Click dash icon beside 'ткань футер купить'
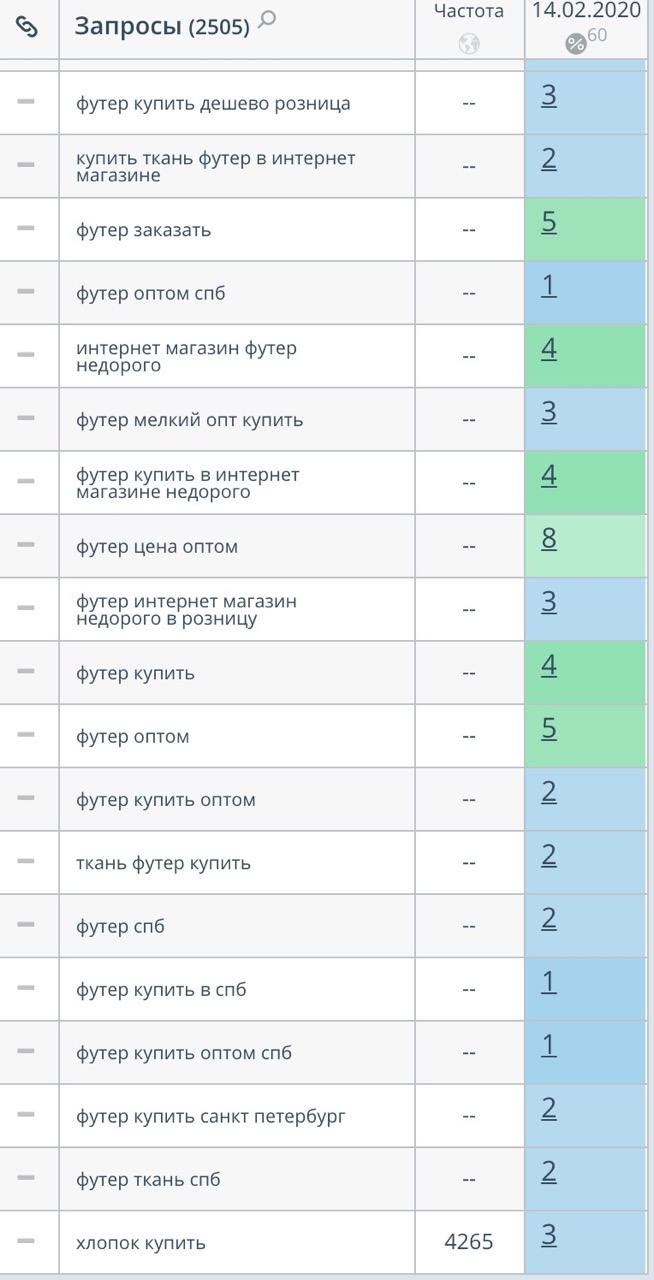Screen dimensions: 654x1280 [x=26, y=861]
